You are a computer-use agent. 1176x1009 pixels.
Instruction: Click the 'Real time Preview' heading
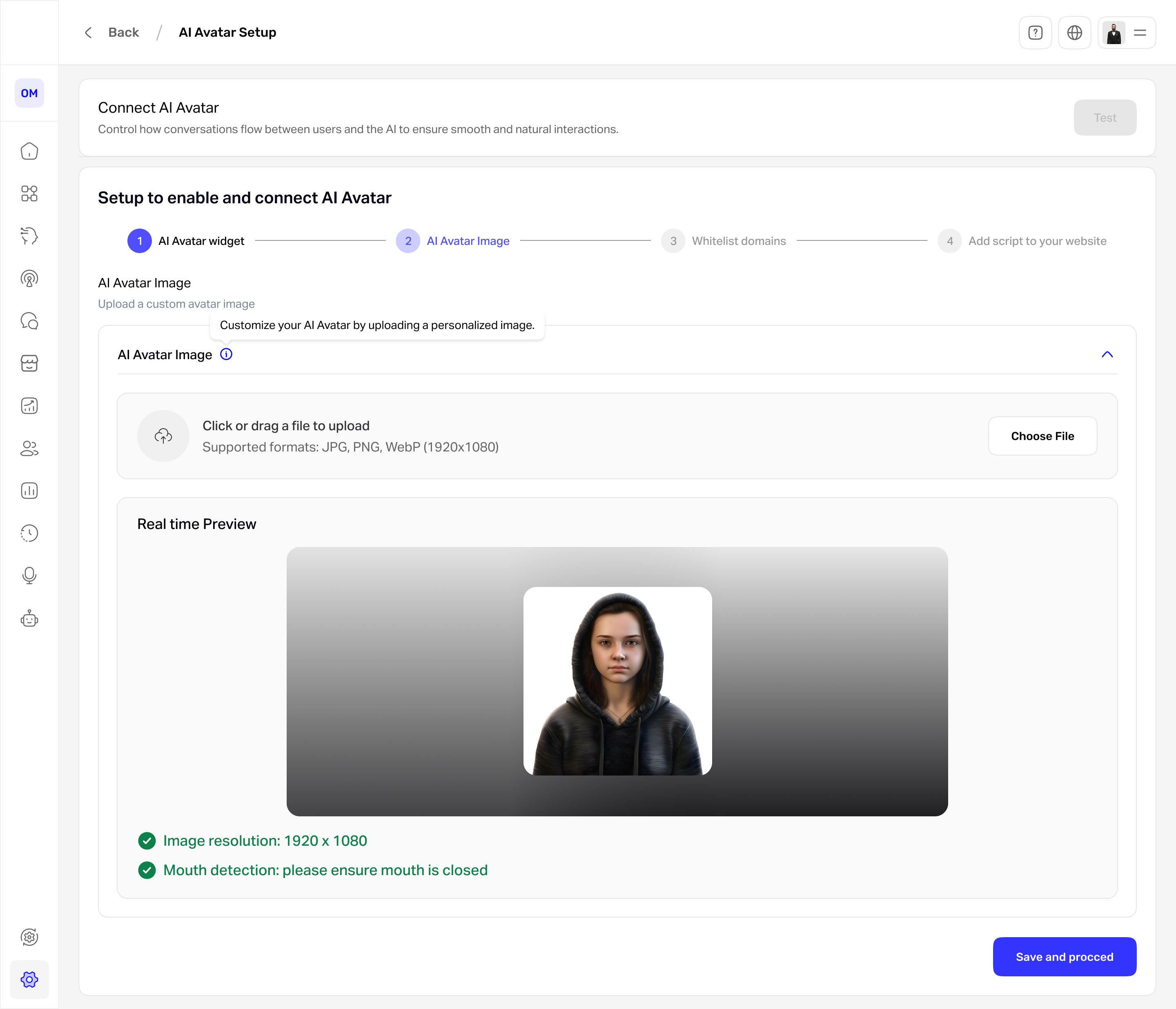196,524
